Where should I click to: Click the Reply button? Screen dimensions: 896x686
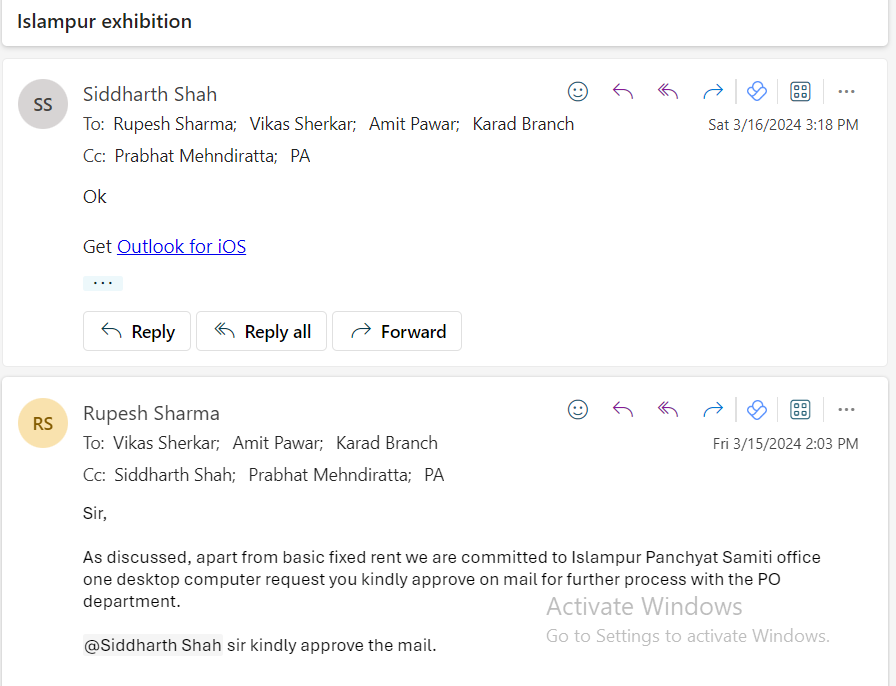pyautogui.click(x=137, y=331)
